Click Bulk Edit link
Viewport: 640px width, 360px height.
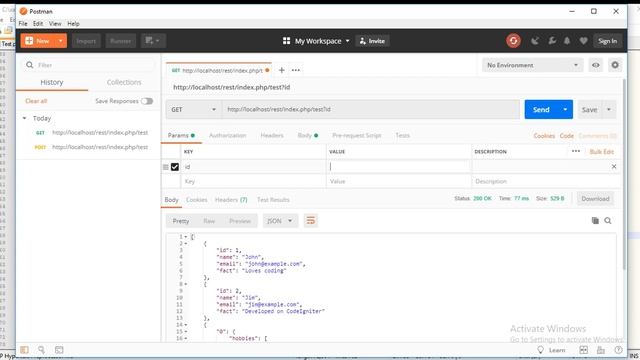tap(602, 151)
